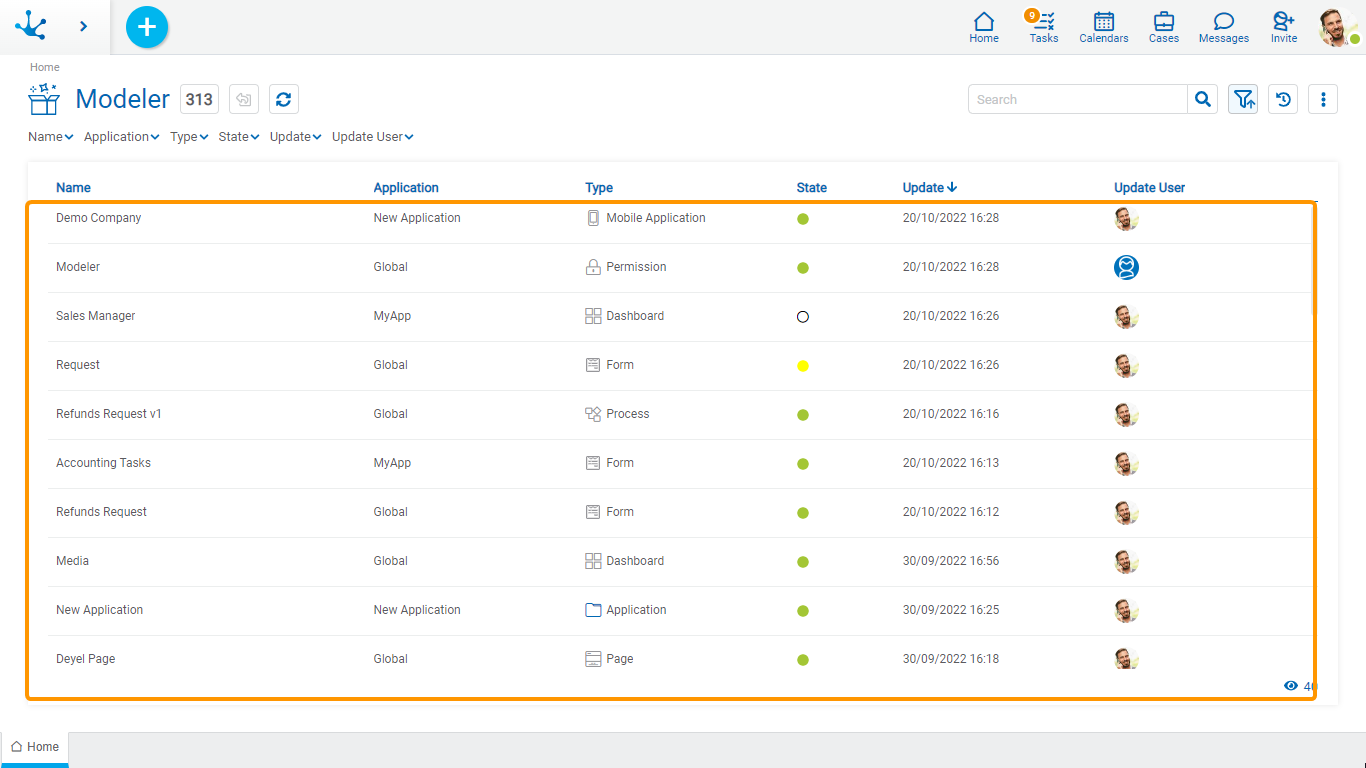Click empty state circle of Sales Manager

click(803, 317)
